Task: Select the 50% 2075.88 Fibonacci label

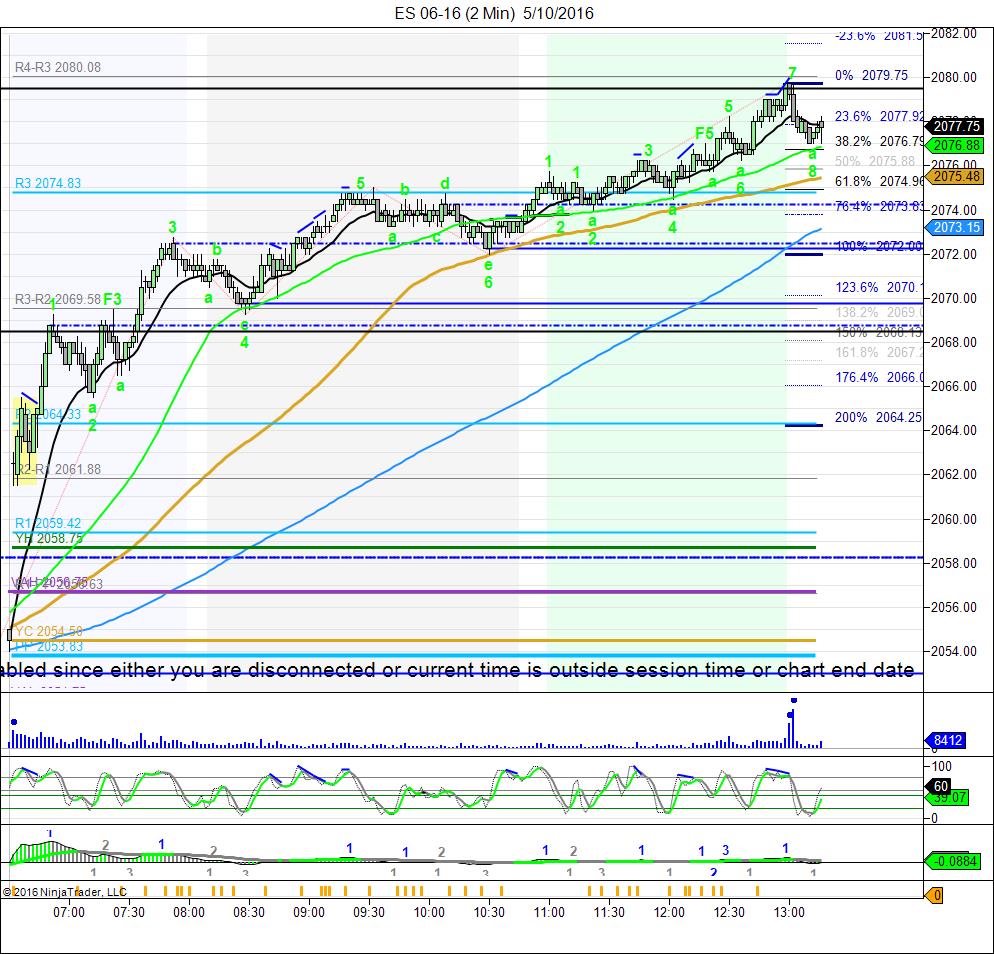Action: click(x=875, y=161)
